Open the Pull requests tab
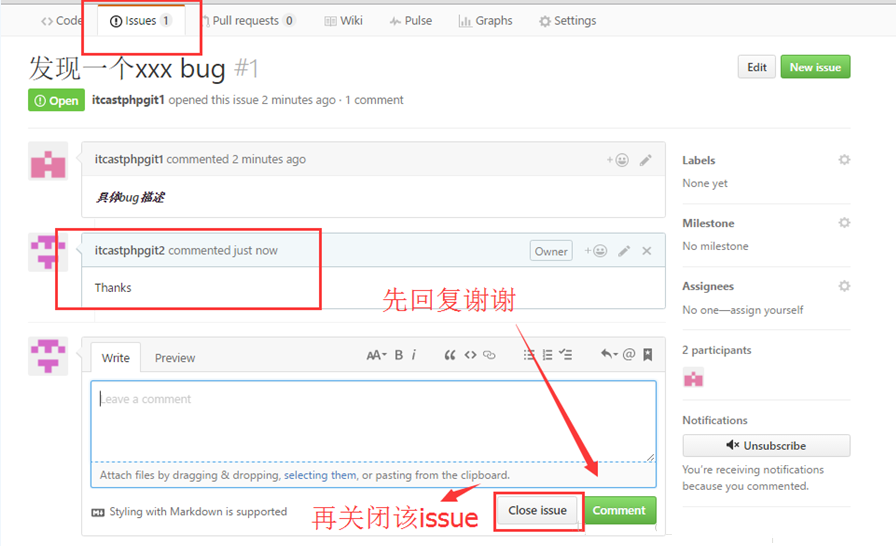This screenshot has height=546, width=896. (248, 21)
